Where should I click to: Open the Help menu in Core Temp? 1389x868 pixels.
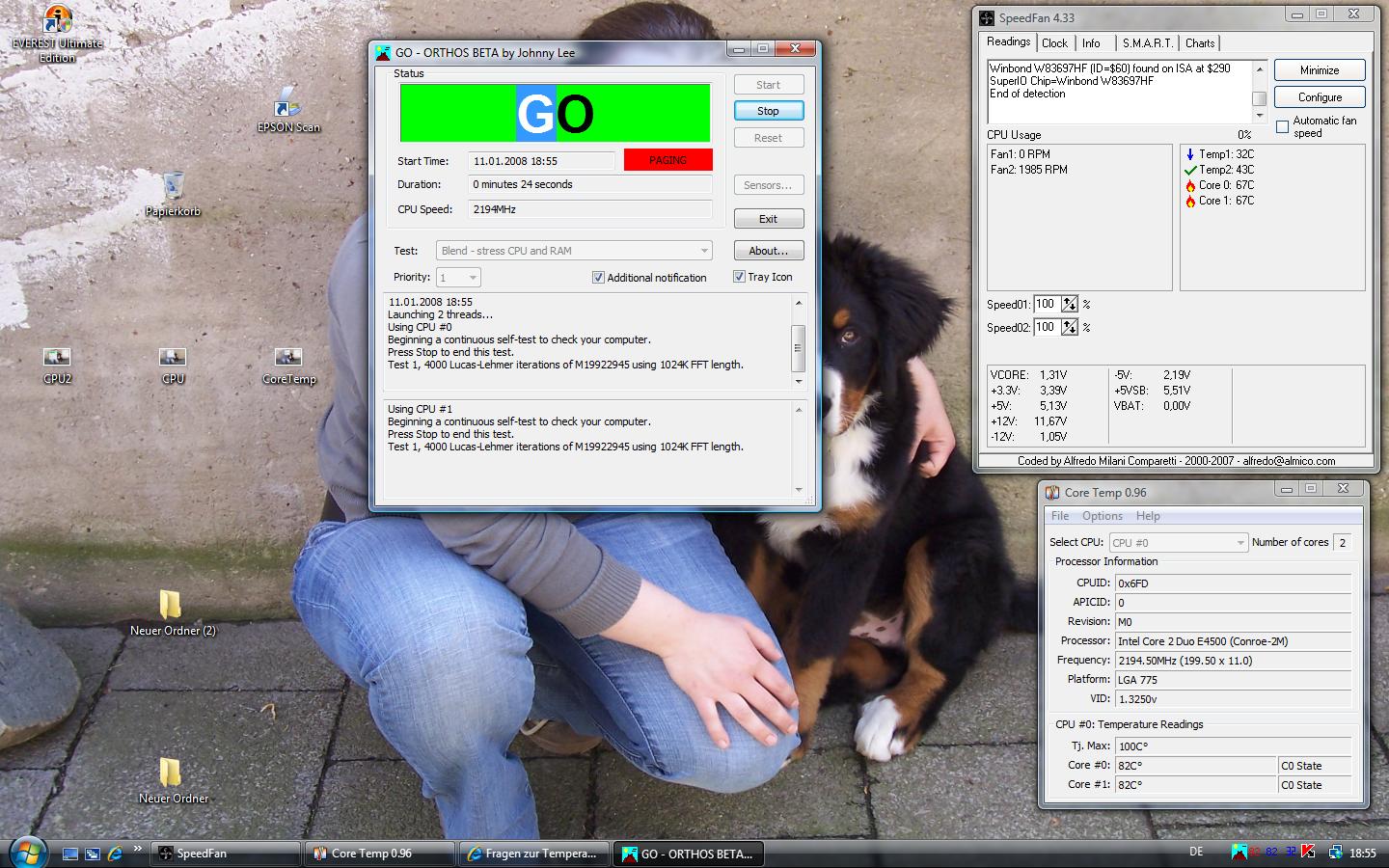[x=1147, y=516]
